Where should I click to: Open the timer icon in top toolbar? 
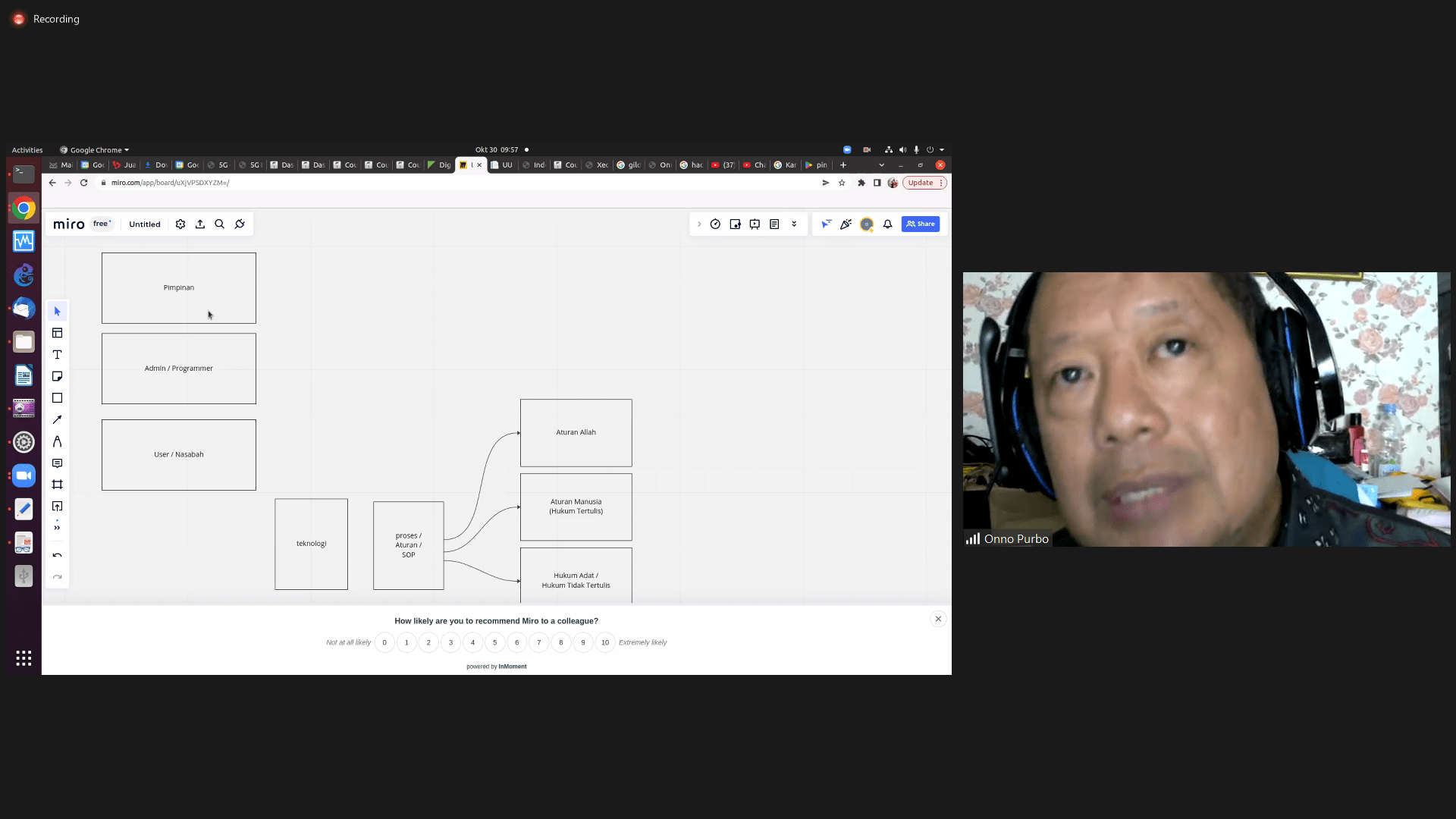coord(715,224)
